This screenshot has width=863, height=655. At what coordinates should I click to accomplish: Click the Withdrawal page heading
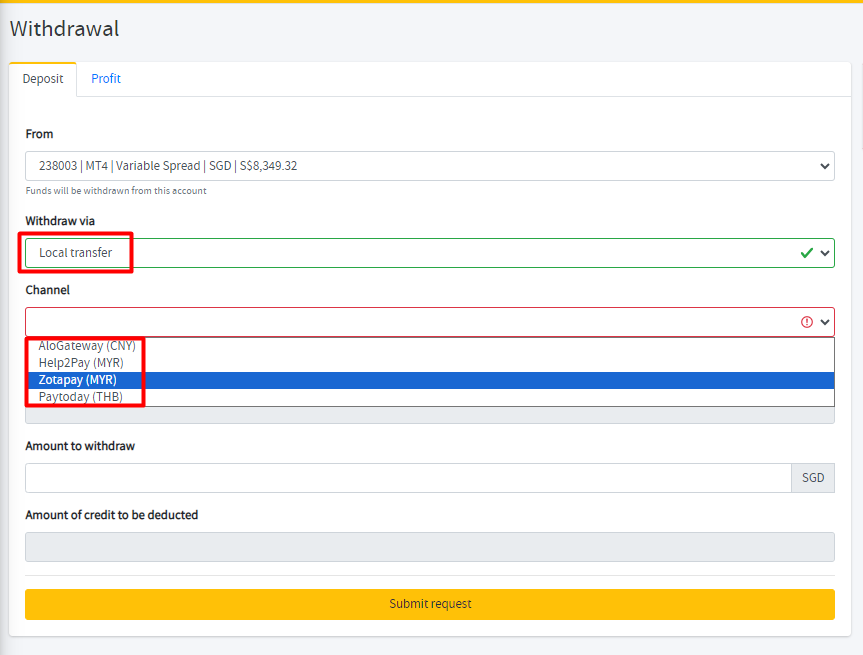pyautogui.click(x=64, y=29)
